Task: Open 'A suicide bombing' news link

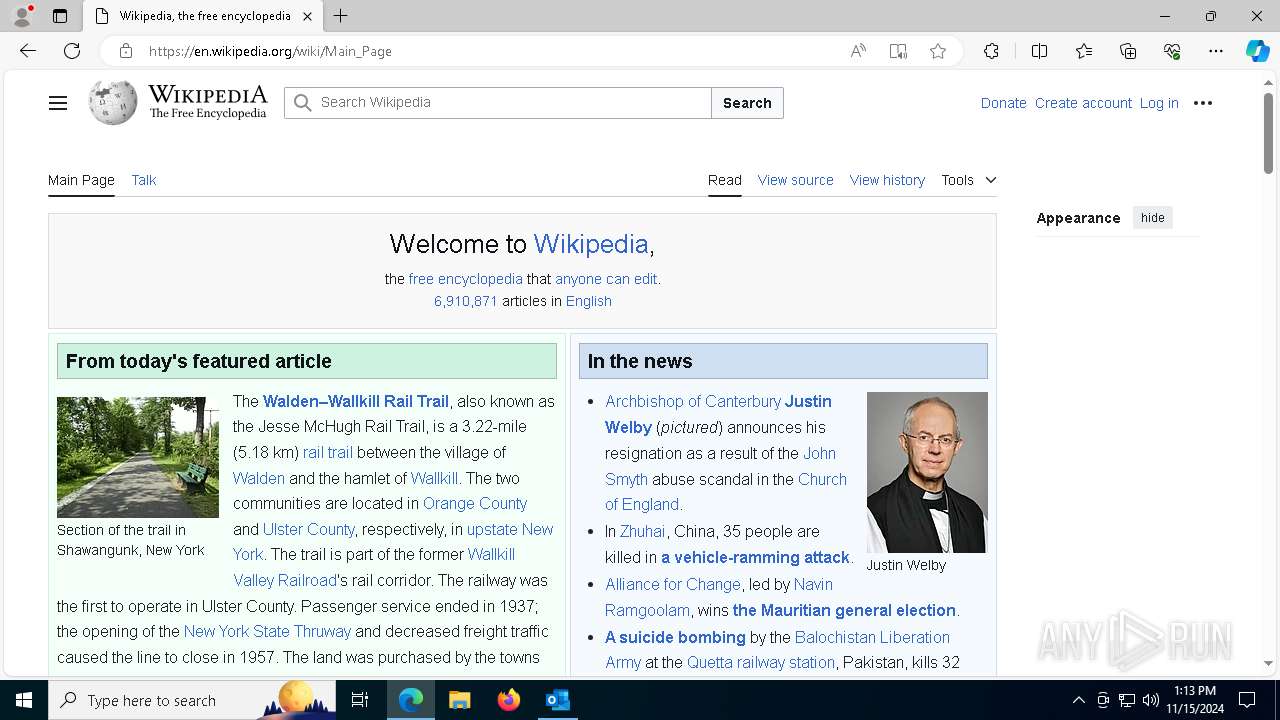Action: (x=675, y=637)
